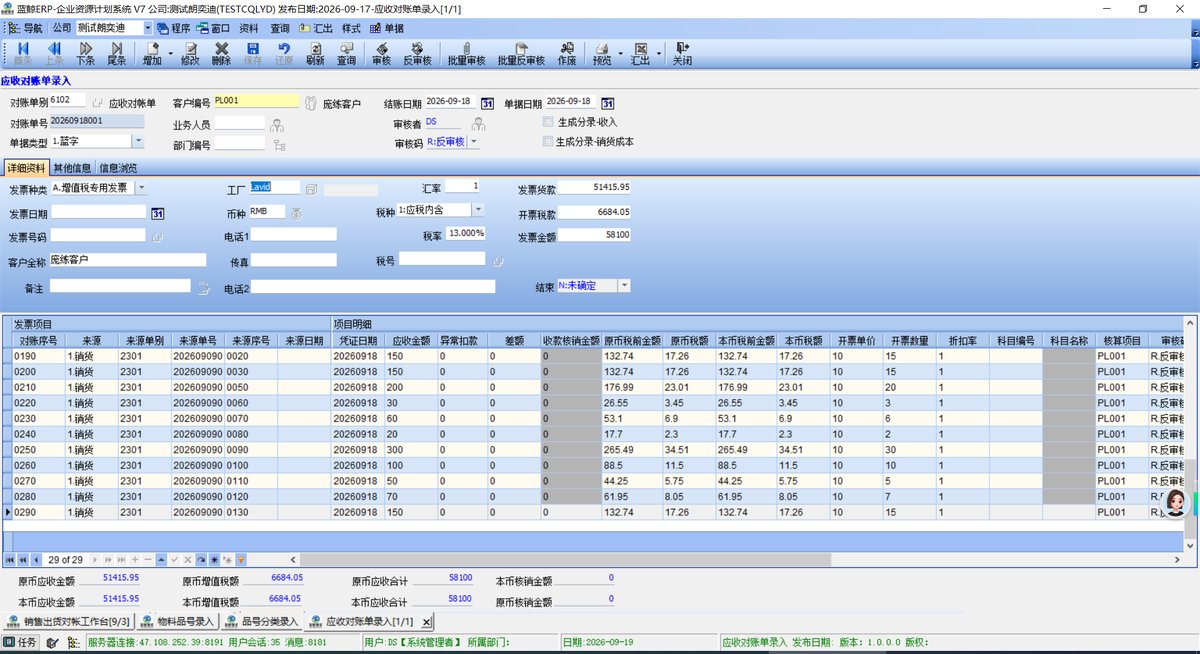The image size is (1200, 654).
Task: Click lookup icon beside 客户编号 field
Action: (x=310, y=103)
